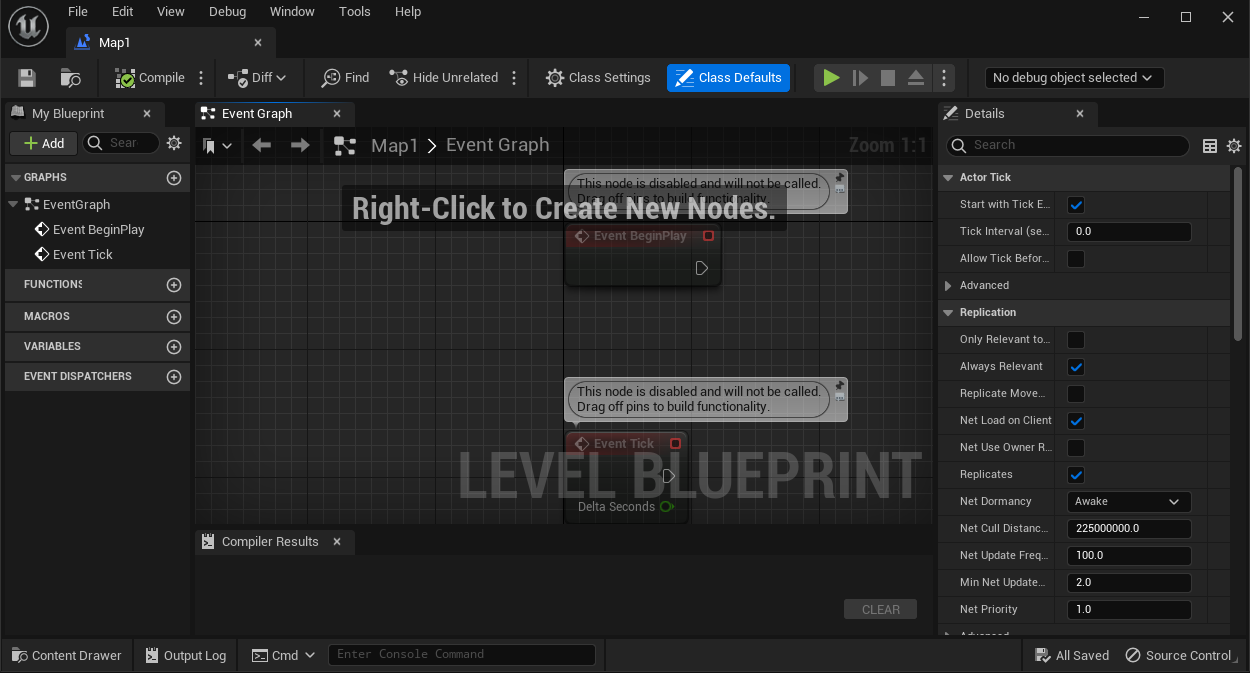Image resolution: width=1250 pixels, height=673 pixels.
Task: Close the Event Graph tab
Action: (x=337, y=114)
